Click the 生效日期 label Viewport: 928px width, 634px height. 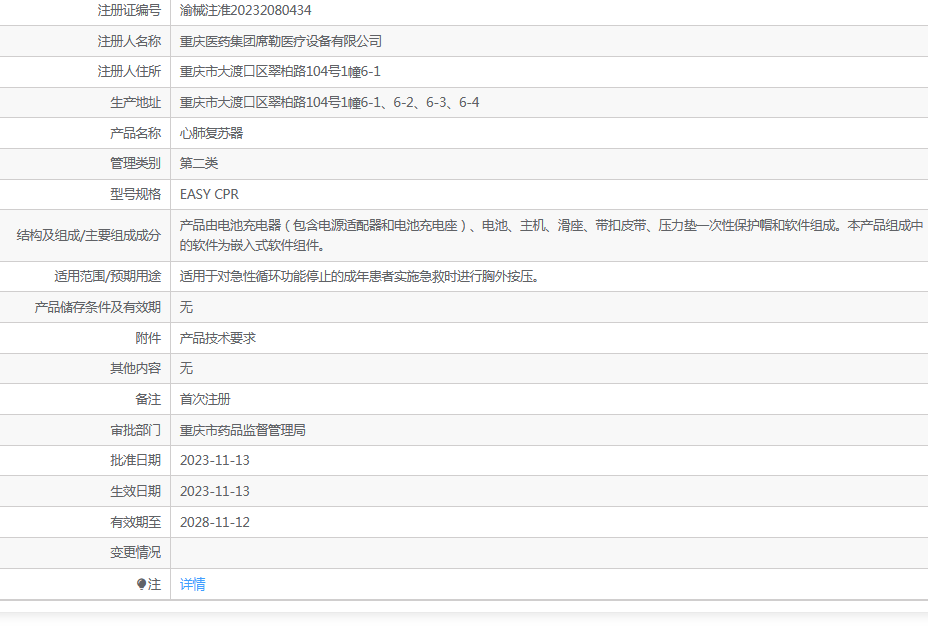tap(136, 491)
